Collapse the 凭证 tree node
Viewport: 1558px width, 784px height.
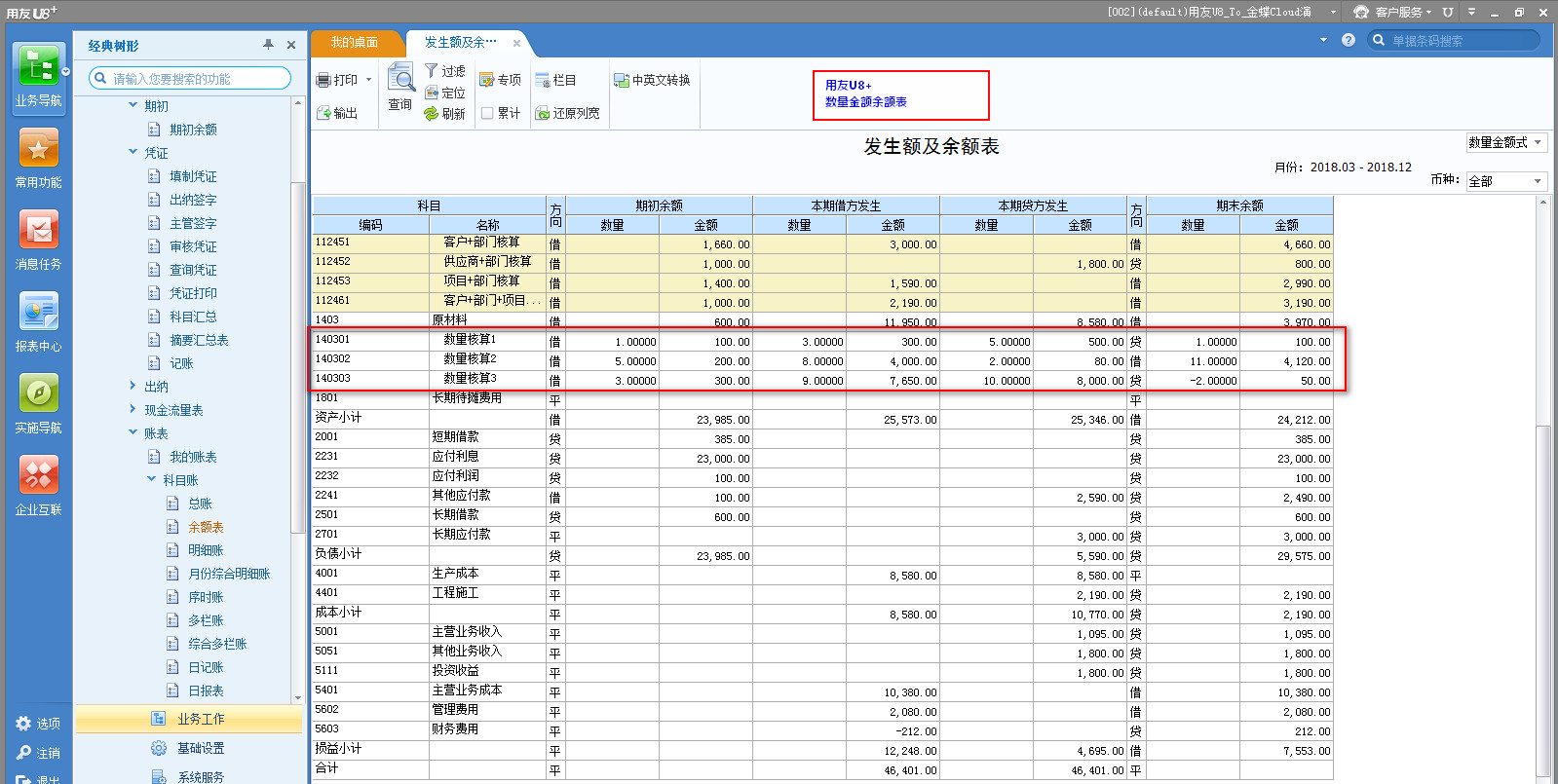point(133,152)
